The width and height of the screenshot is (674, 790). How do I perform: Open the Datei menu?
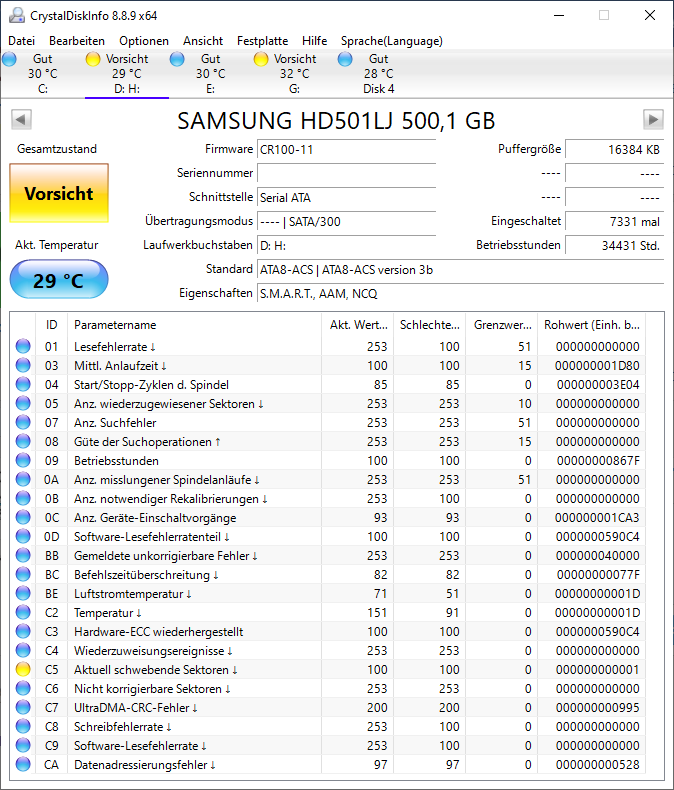coord(22,41)
